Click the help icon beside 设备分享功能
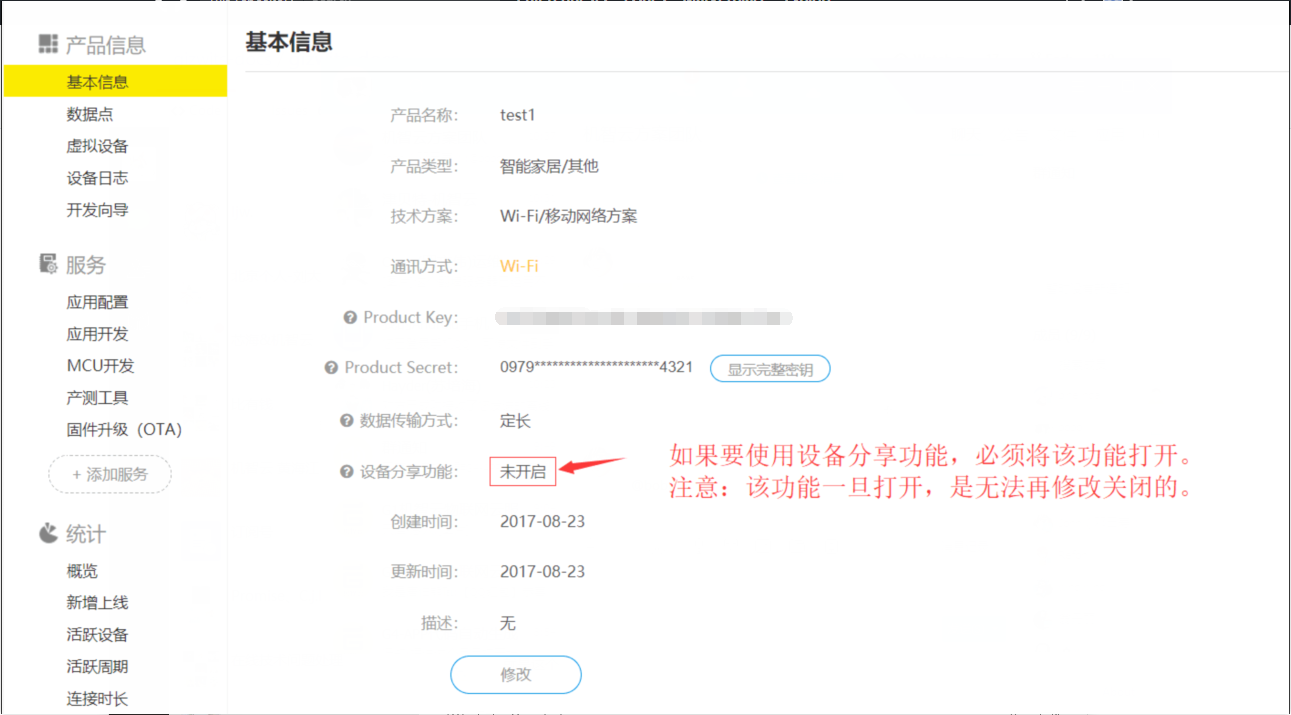The image size is (1291, 715). [x=345, y=471]
